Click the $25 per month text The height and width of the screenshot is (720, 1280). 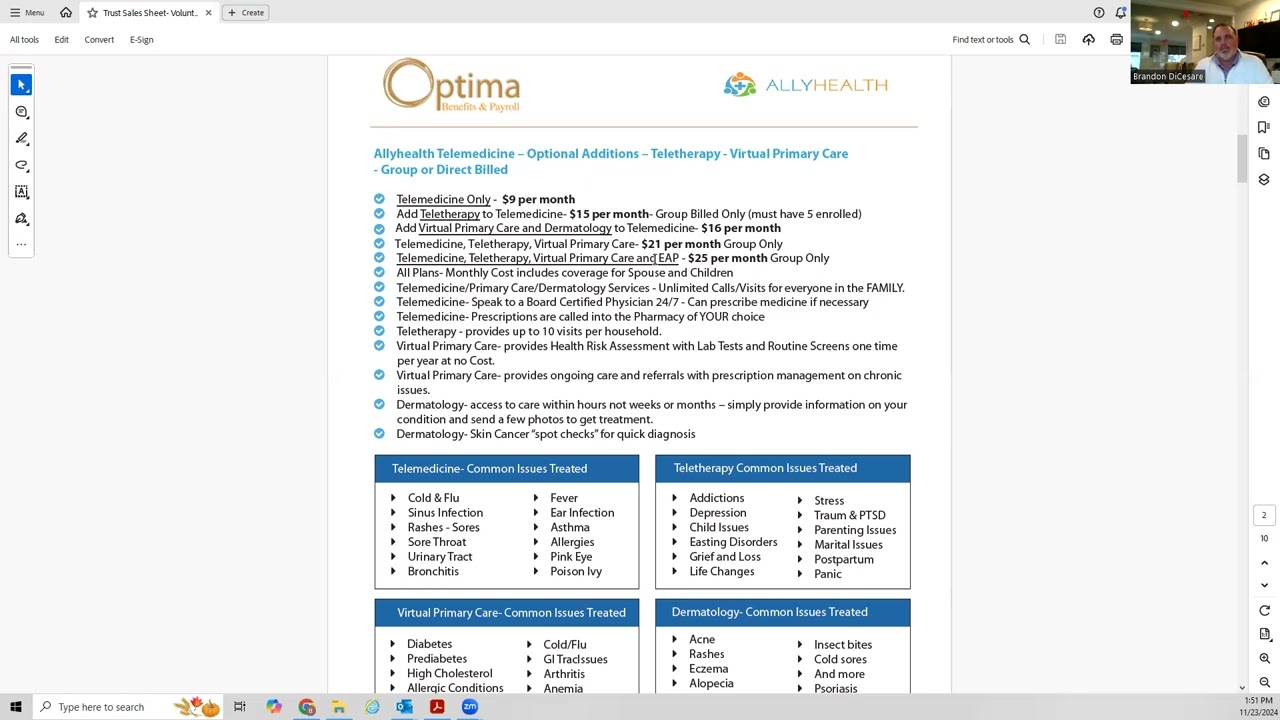click(x=727, y=258)
